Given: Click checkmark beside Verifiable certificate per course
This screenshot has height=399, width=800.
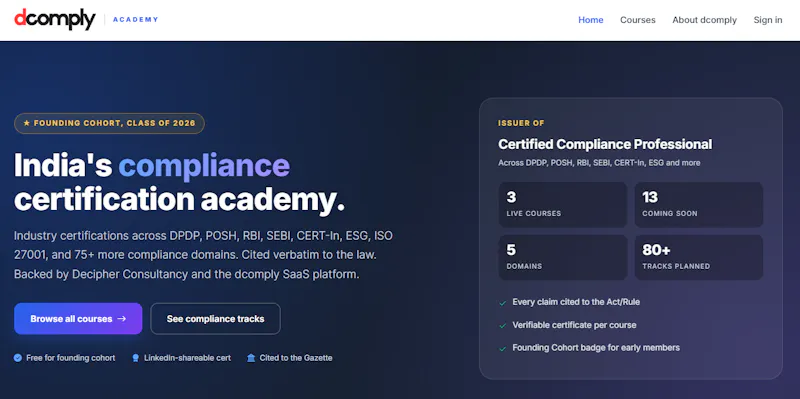Looking at the screenshot, I should (x=503, y=326).
